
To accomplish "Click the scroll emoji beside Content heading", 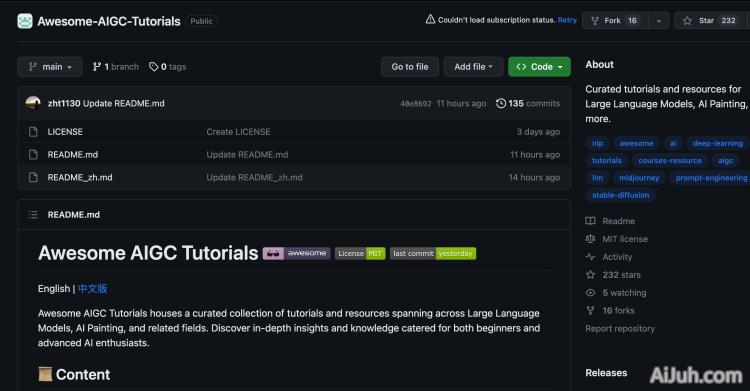I will click(x=45, y=374).
